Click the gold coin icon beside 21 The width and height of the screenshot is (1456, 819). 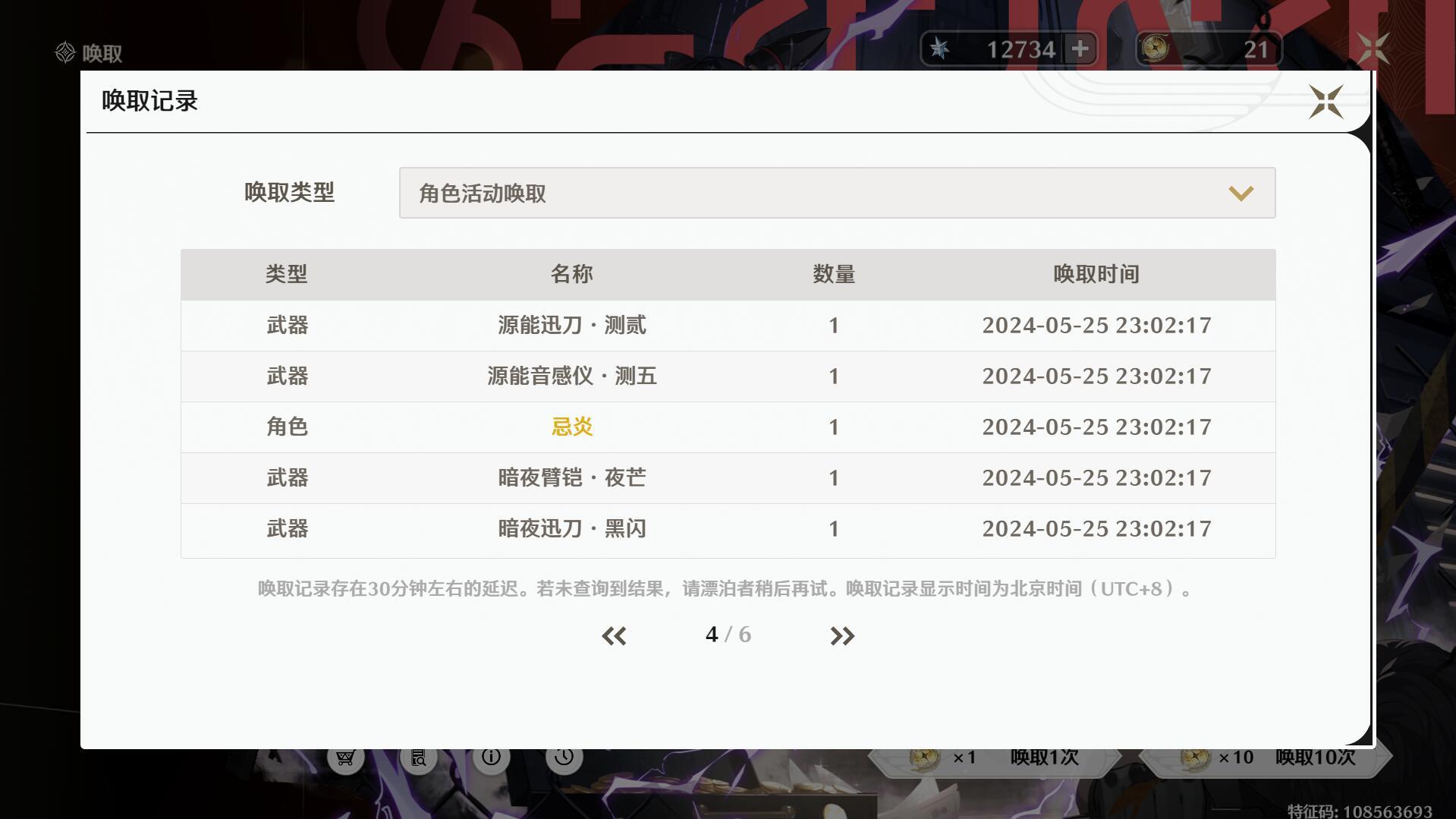[x=1155, y=49]
